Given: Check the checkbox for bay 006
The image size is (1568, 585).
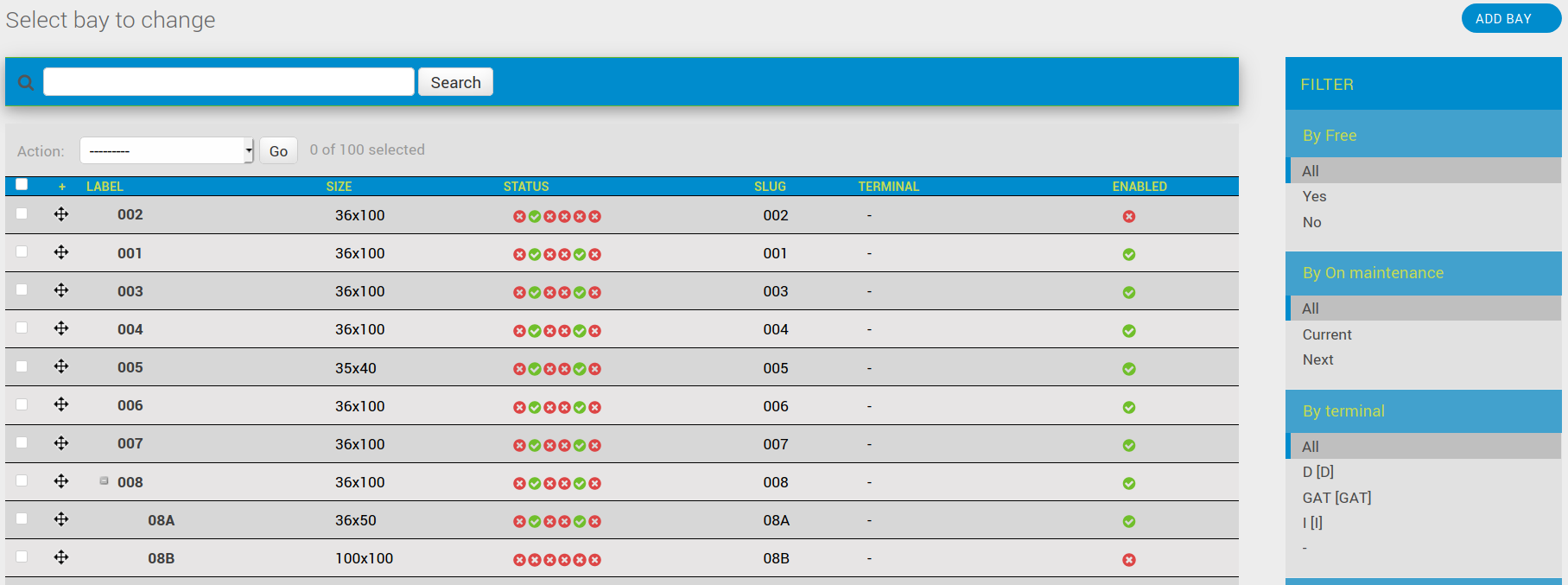Looking at the screenshot, I should [22, 404].
